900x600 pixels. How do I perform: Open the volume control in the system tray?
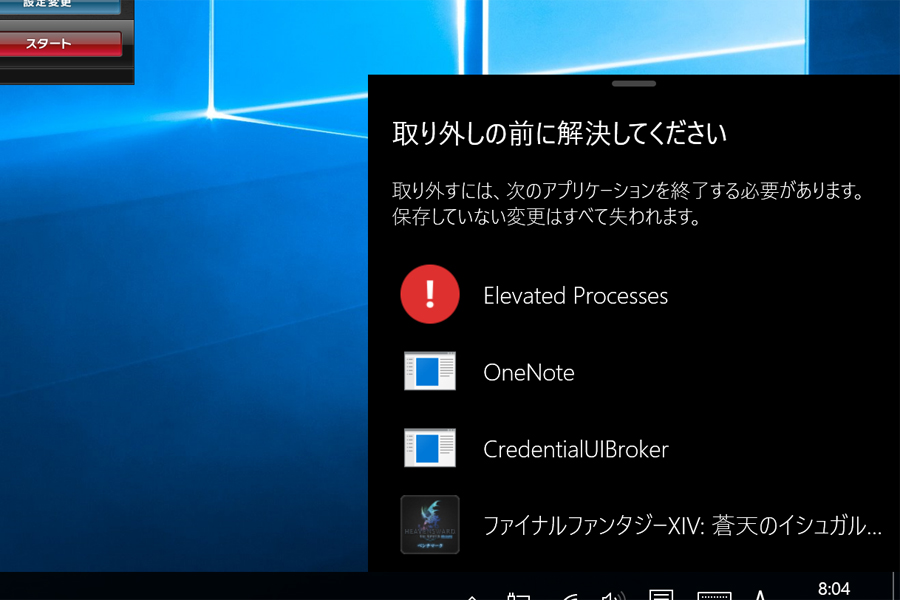[612, 596]
